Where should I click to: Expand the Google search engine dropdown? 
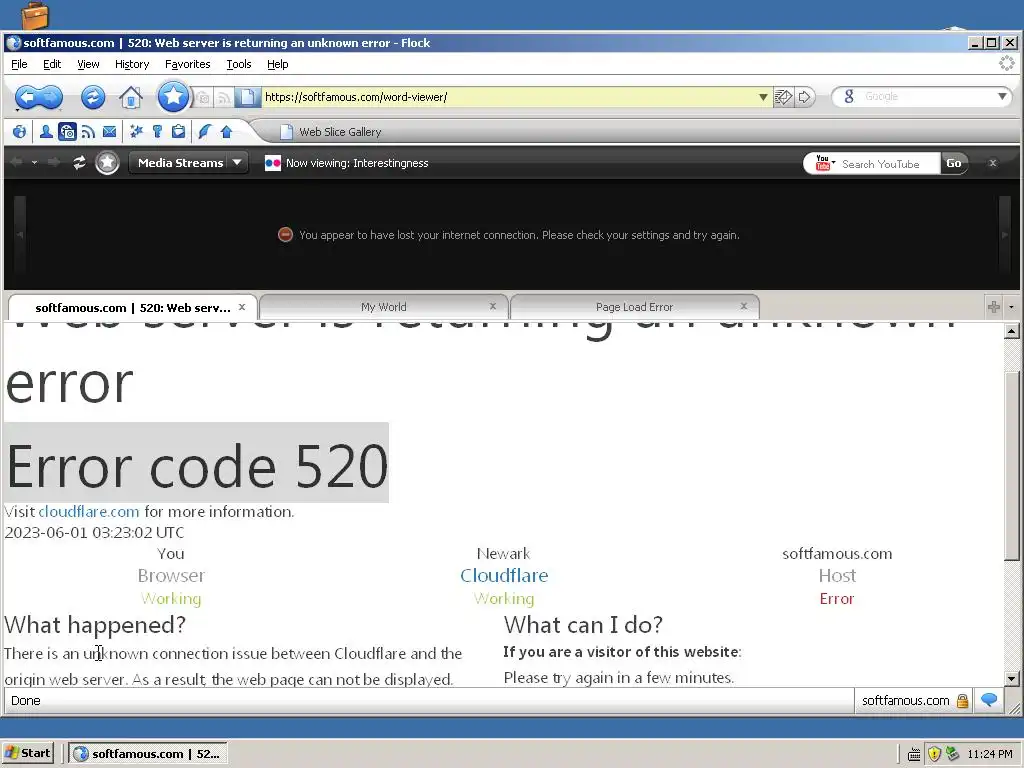coord(1002,97)
